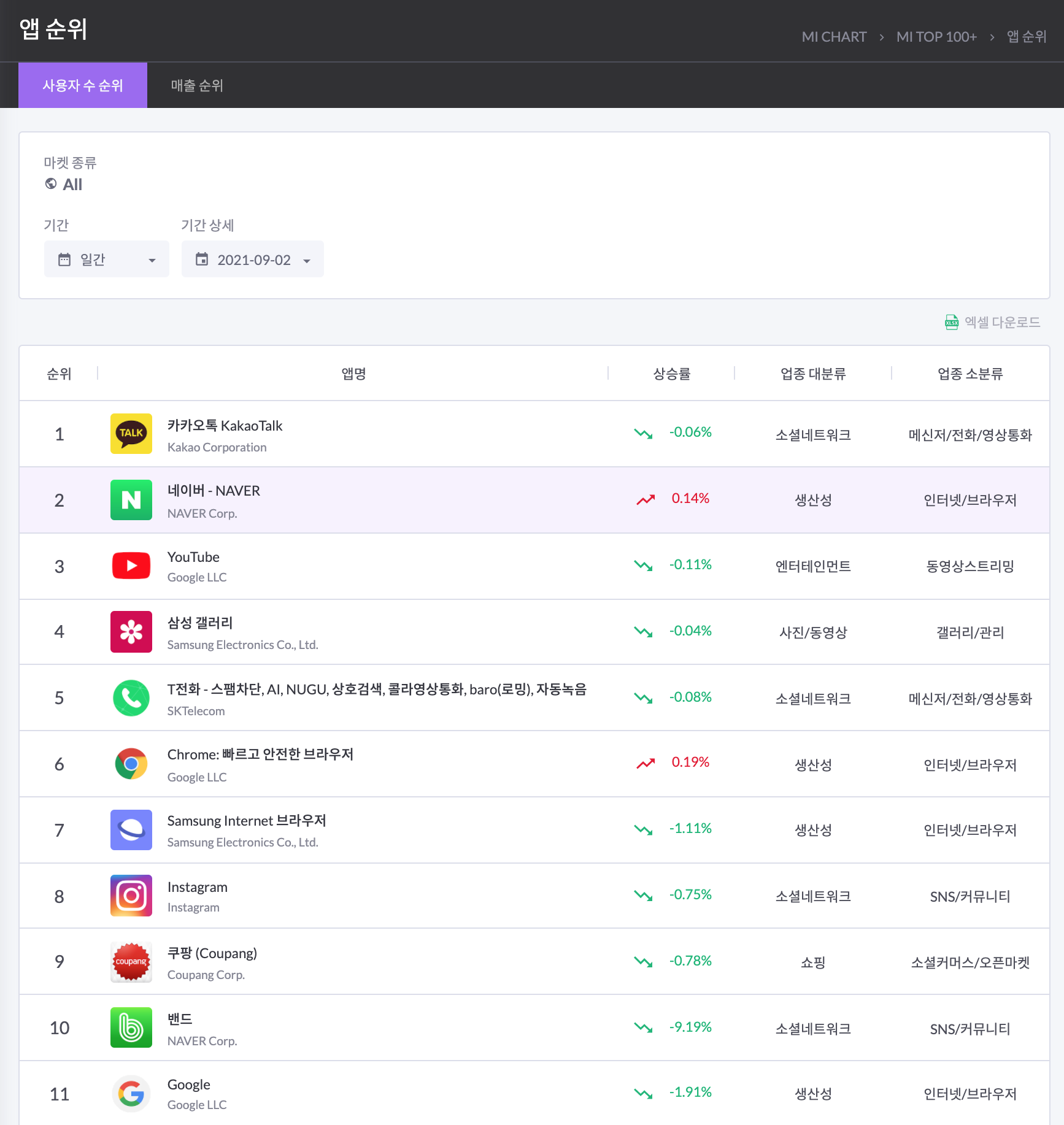Click the falling trend arrow for 밴드 row
This screenshot has width=1064, height=1125.
click(643, 1027)
